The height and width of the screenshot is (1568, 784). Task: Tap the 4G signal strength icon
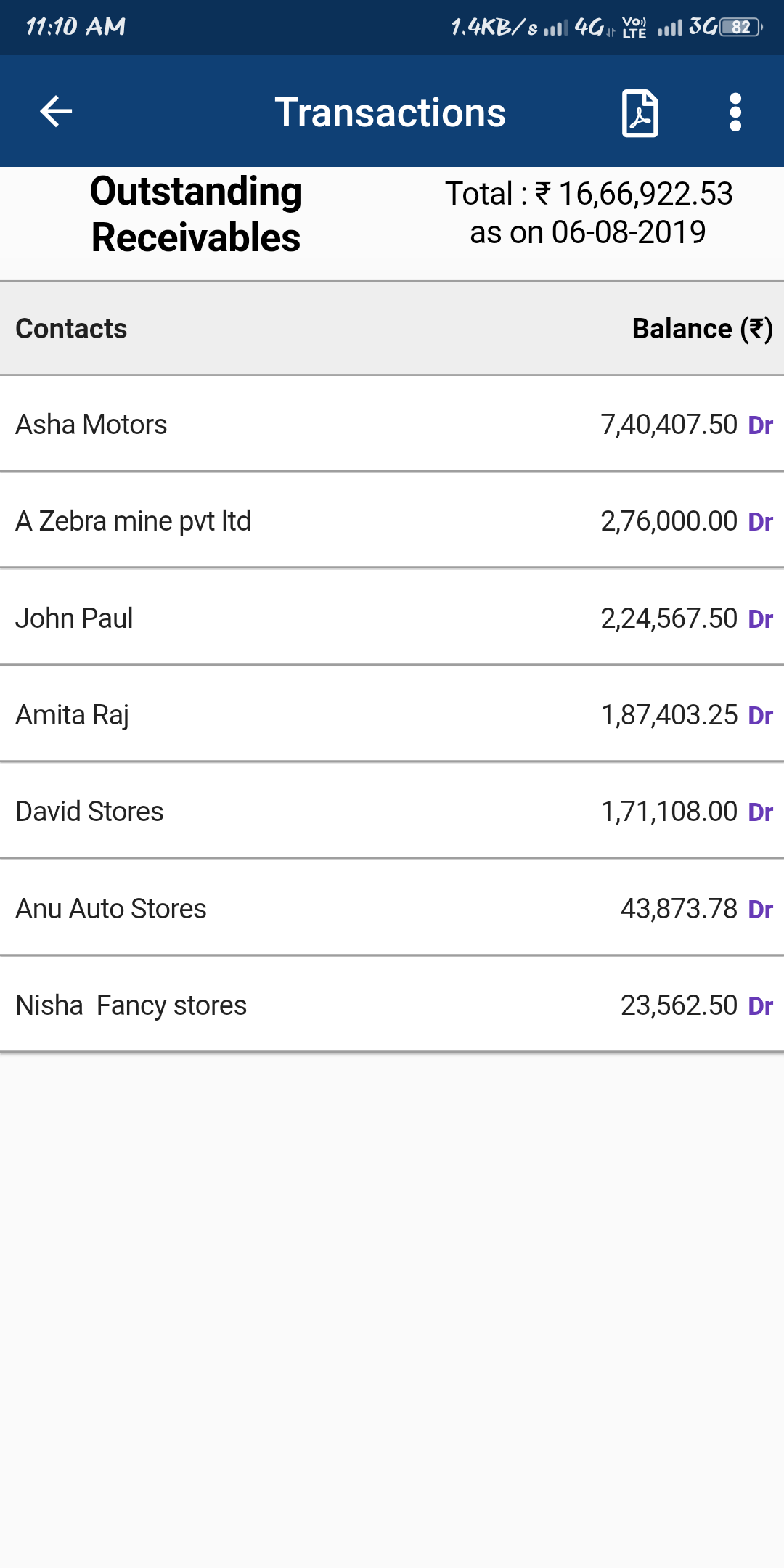tap(556, 28)
